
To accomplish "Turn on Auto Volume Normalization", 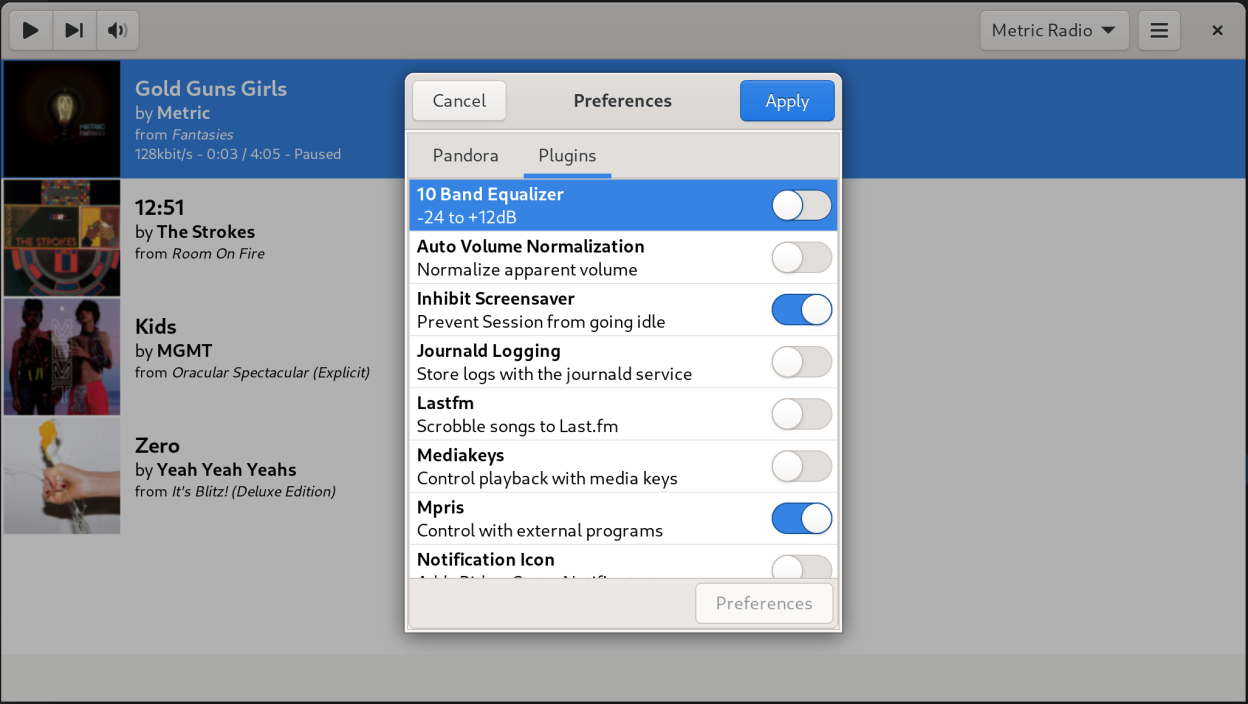I will (x=801, y=258).
